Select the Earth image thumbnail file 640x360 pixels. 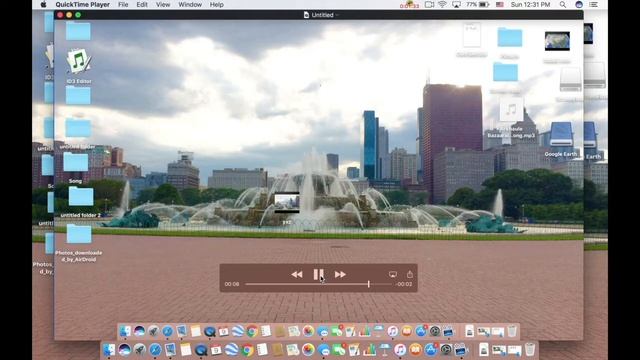point(557,41)
